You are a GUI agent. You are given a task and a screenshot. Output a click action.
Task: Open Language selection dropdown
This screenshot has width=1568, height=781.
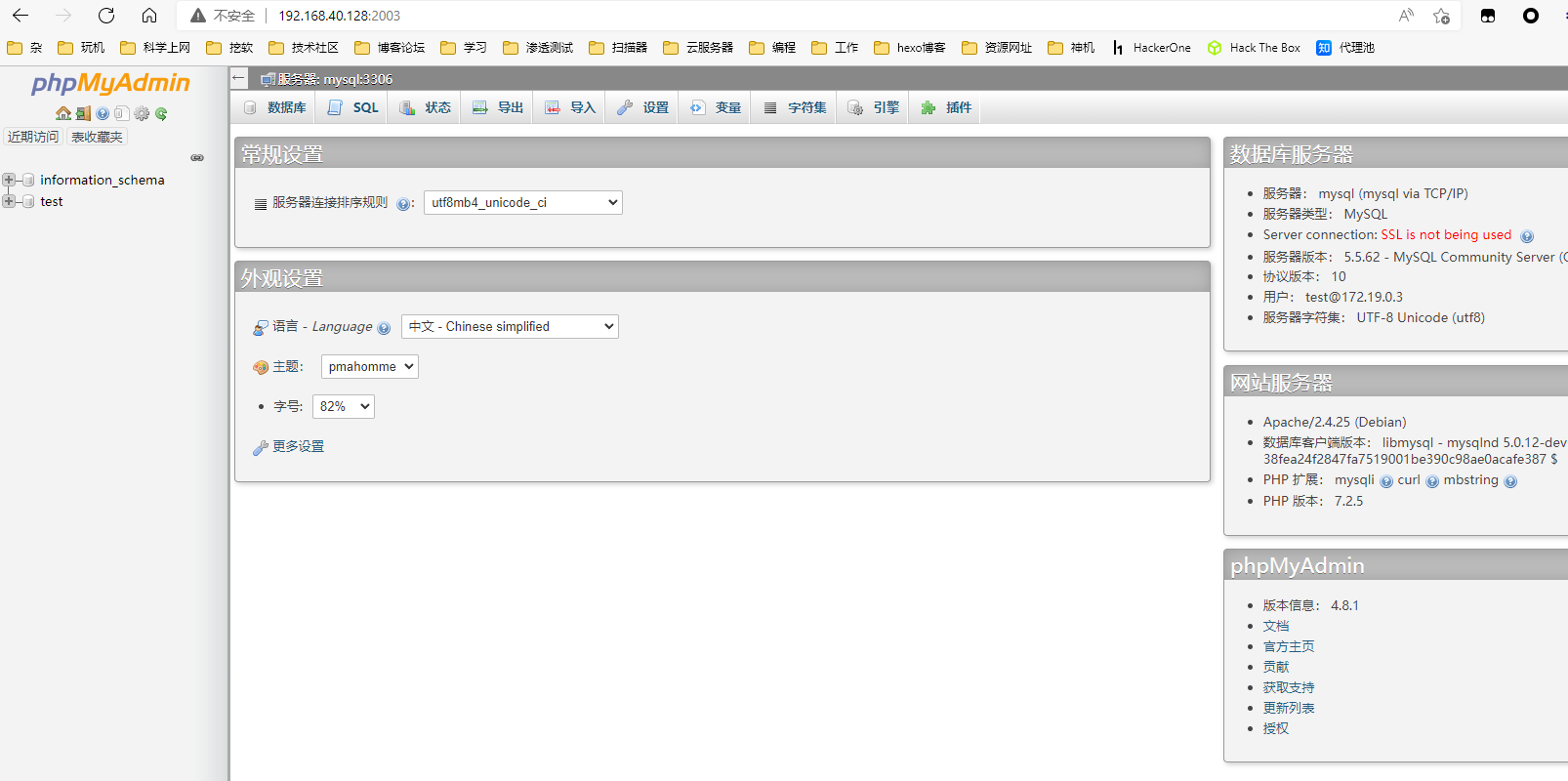click(510, 326)
